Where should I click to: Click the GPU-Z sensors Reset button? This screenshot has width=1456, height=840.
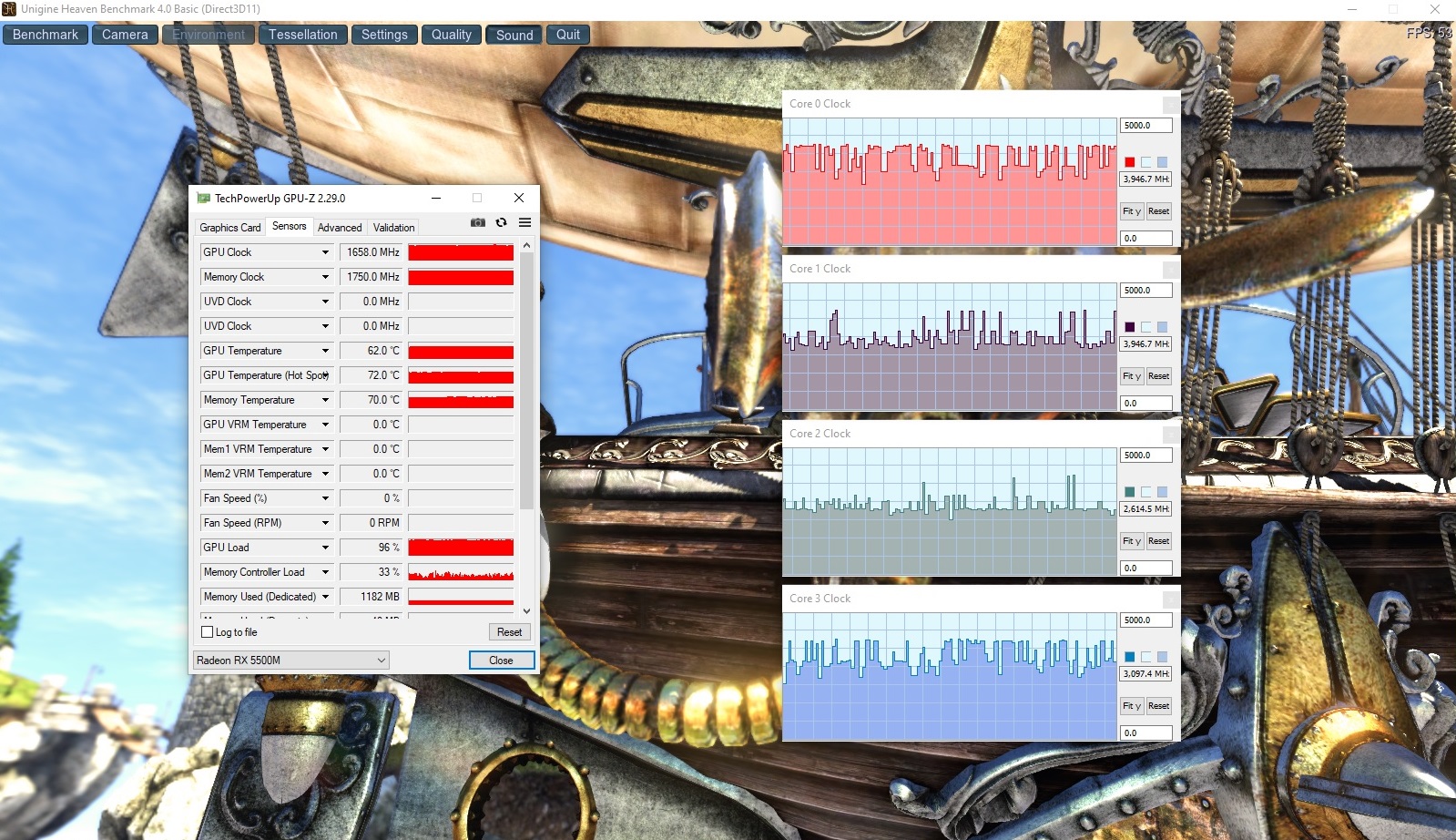click(510, 632)
